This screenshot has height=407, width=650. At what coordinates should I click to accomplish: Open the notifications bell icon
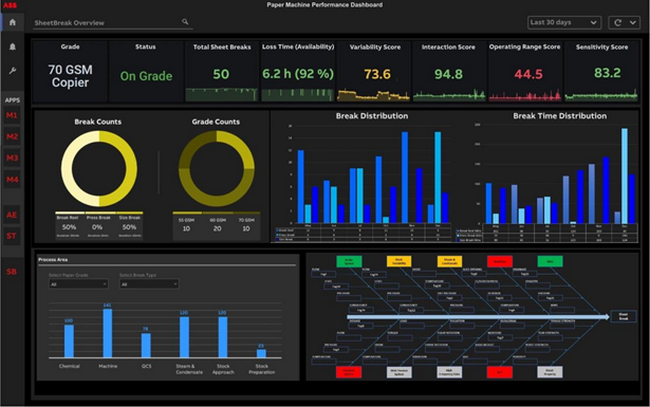coord(12,47)
